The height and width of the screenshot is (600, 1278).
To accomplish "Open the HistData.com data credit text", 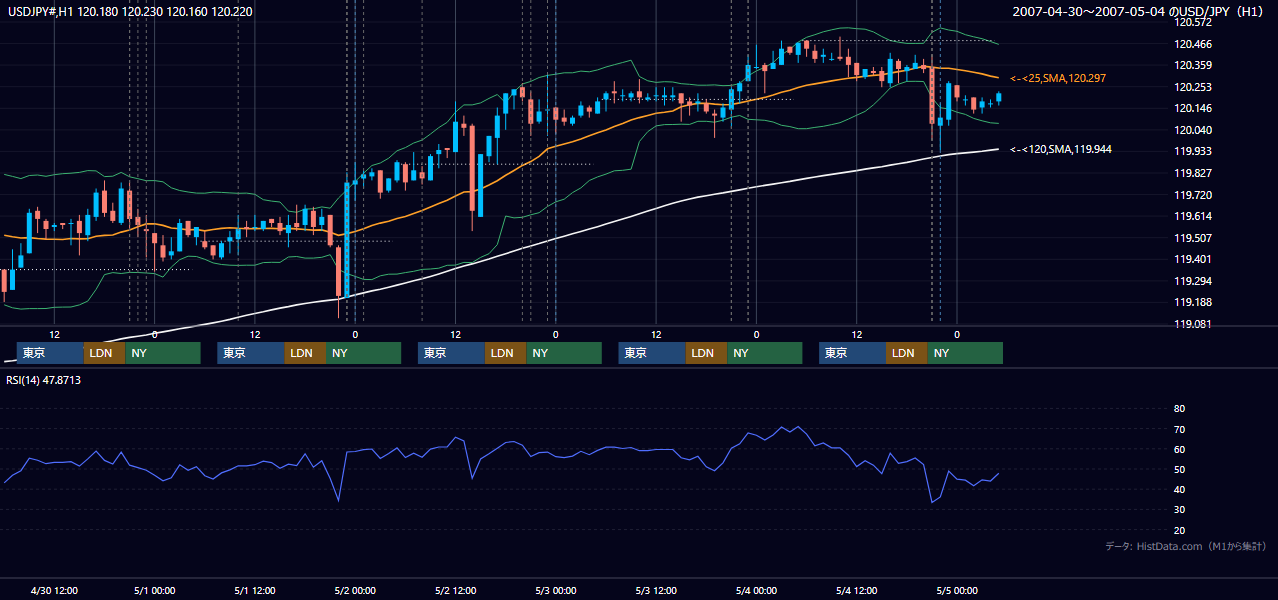I will [x=1186, y=546].
